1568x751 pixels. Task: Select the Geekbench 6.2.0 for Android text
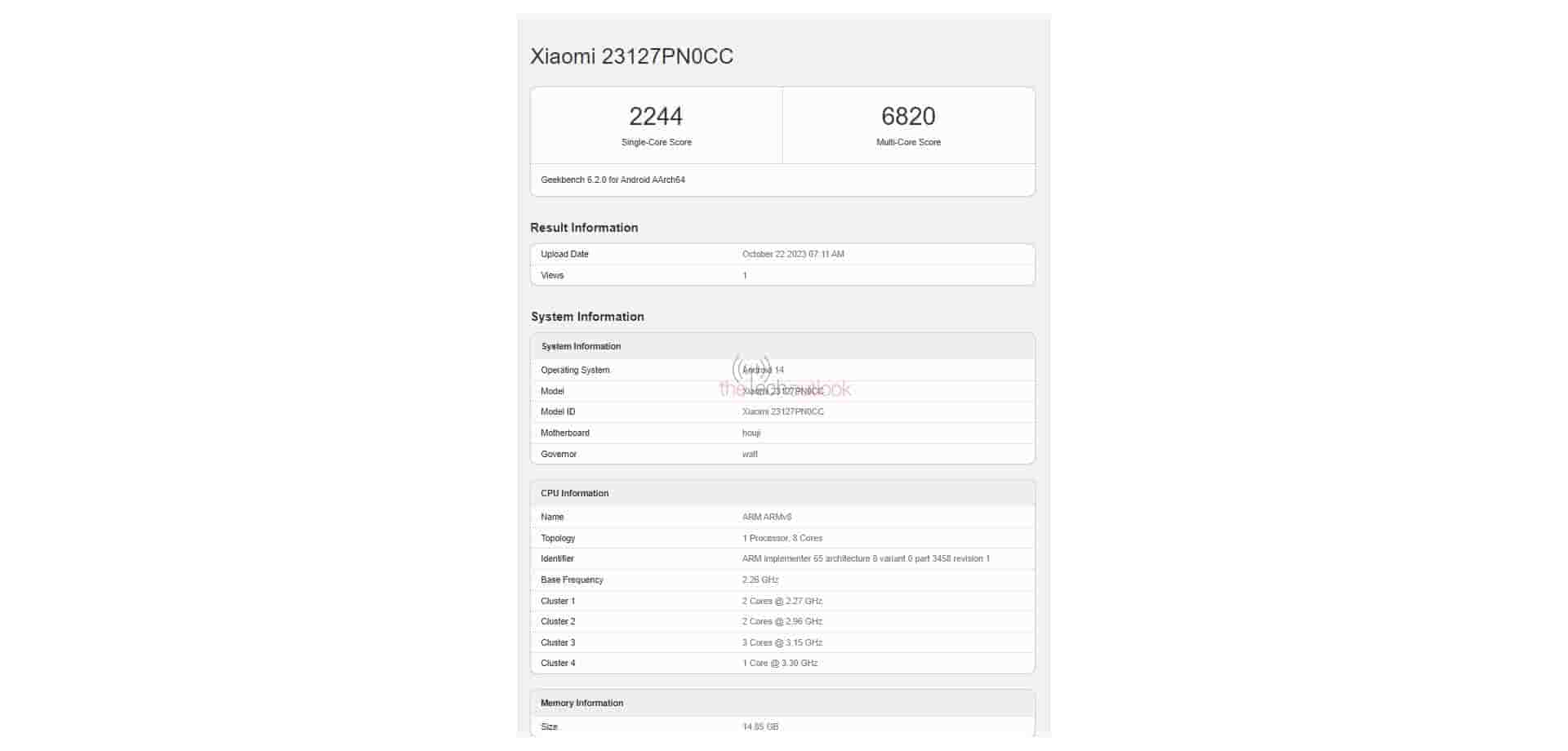(x=612, y=180)
